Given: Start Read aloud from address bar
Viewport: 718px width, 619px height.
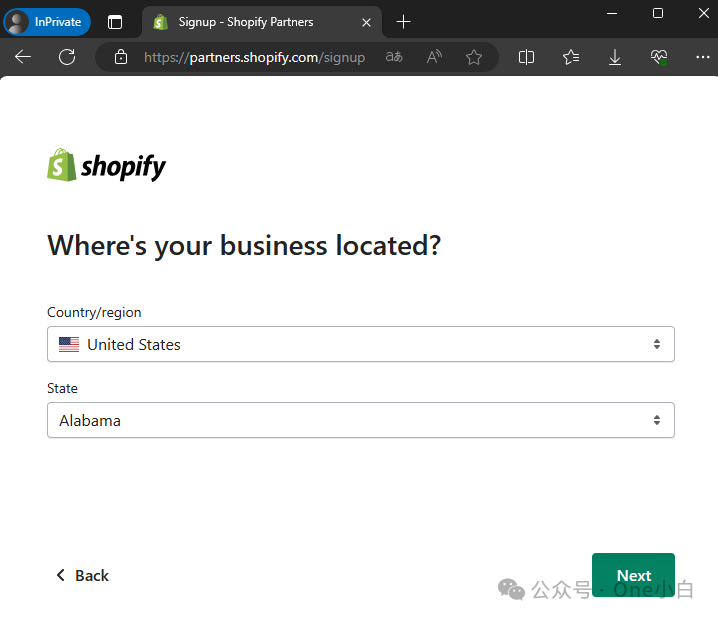Looking at the screenshot, I should click(x=434, y=57).
